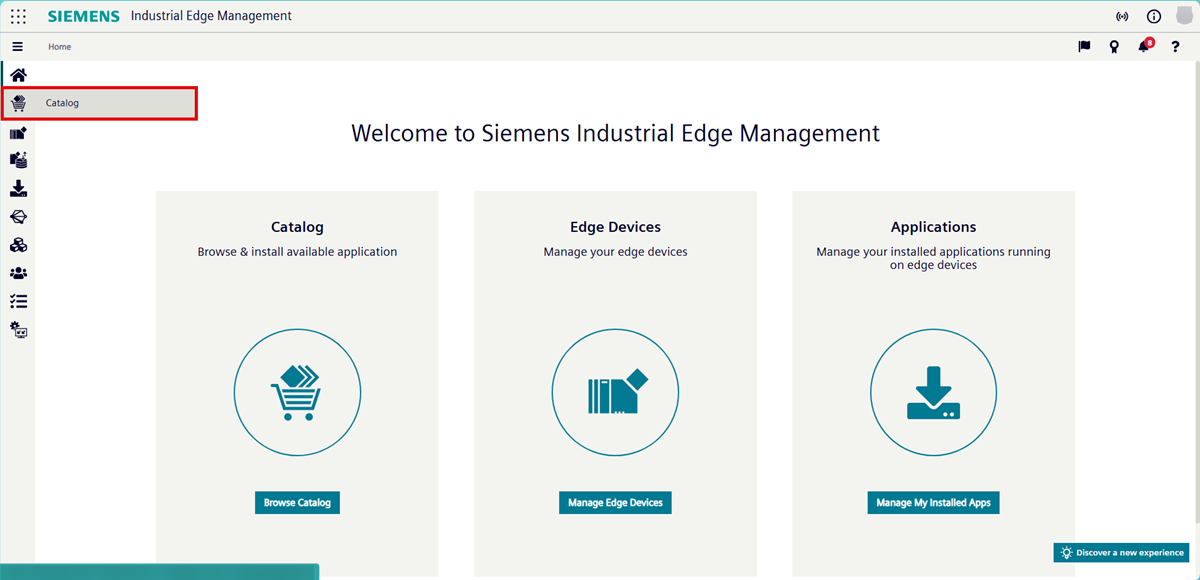Screen dimensions: 1200x580
Task: Click the Browse Catalog button
Action: 297,502
